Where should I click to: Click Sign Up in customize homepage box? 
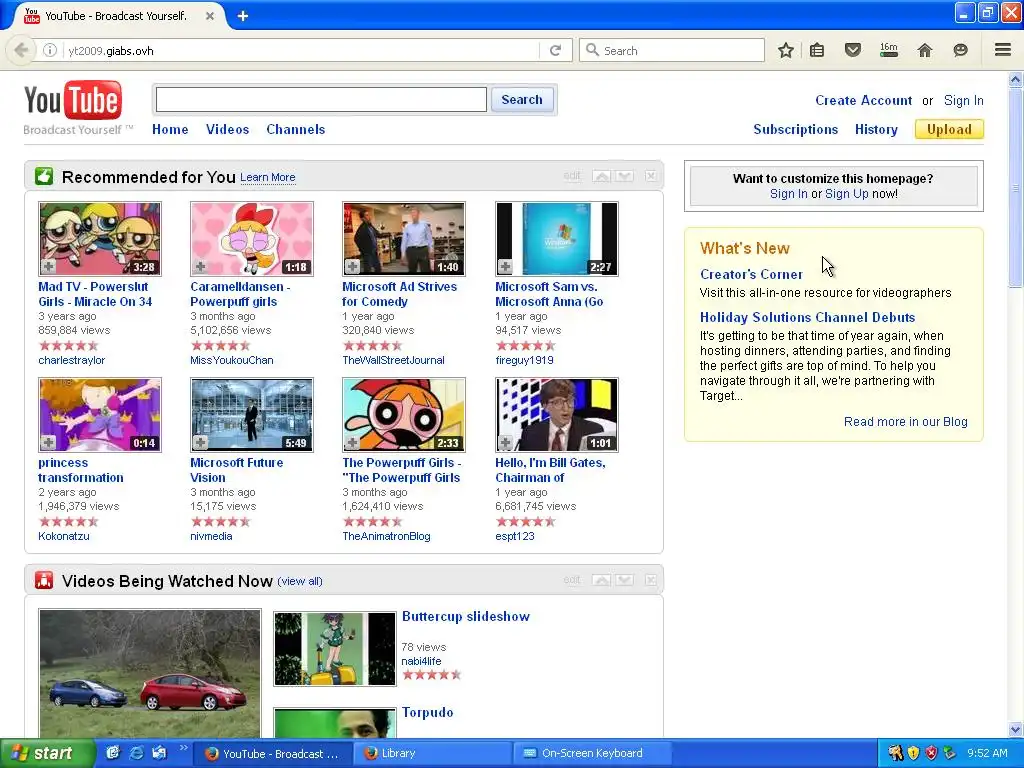(846, 194)
